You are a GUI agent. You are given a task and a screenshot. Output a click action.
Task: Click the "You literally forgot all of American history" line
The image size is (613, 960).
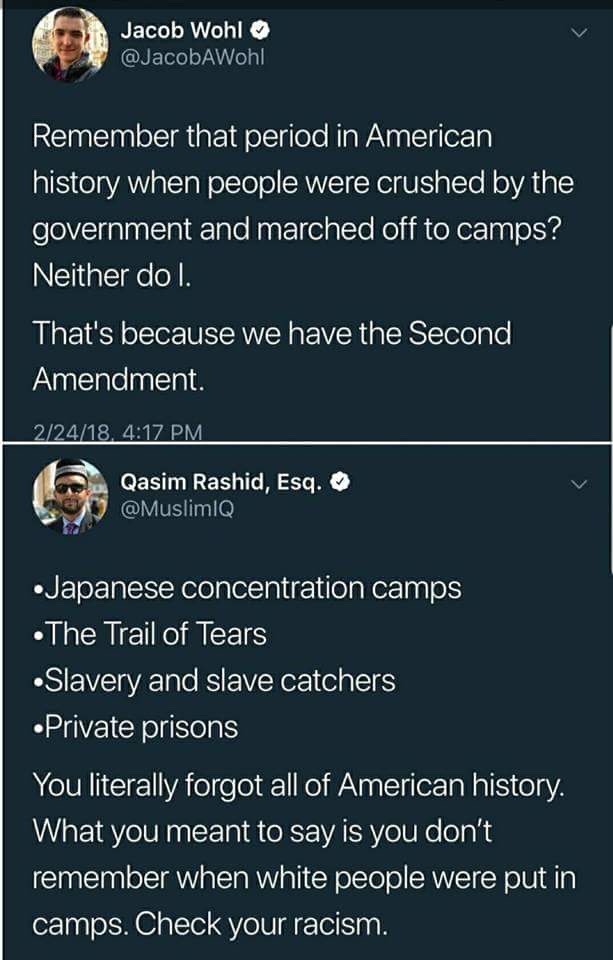(x=299, y=785)
